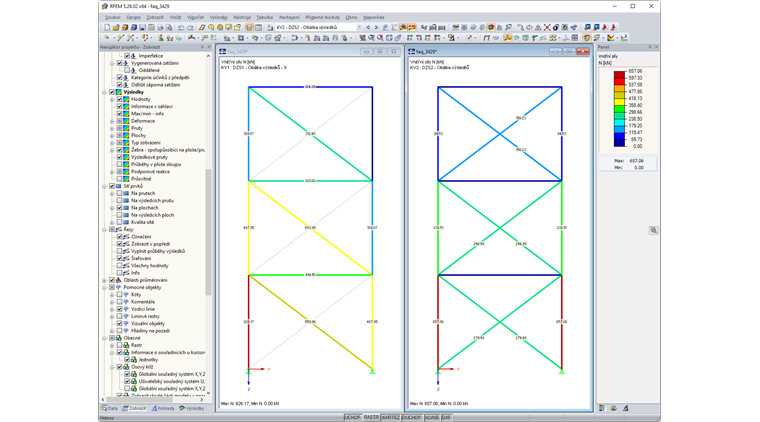Click the red X delete icon in toolbar
The image size is (760, 422).
[x=547, y=28]
